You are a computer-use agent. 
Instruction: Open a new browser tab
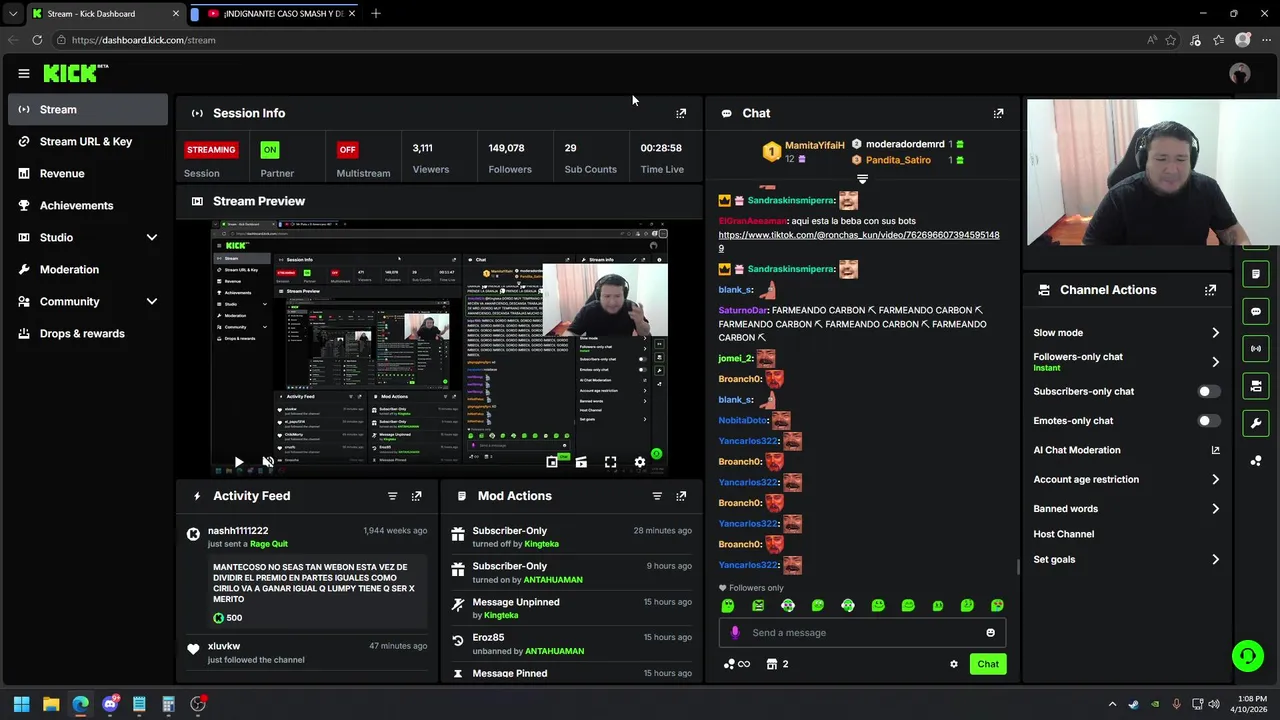[376, 14]
